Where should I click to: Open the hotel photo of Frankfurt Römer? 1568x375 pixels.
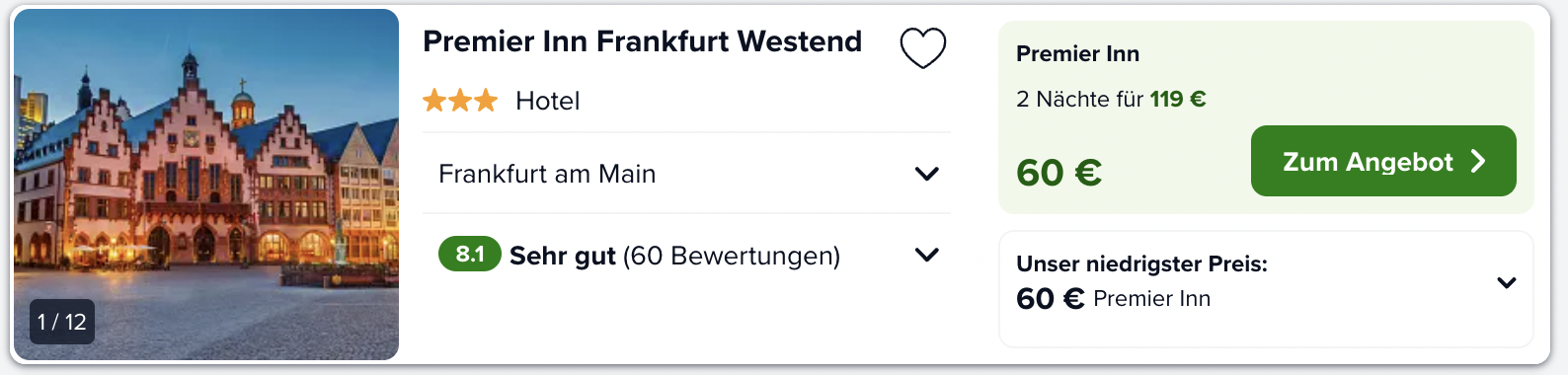coord(206,185)
